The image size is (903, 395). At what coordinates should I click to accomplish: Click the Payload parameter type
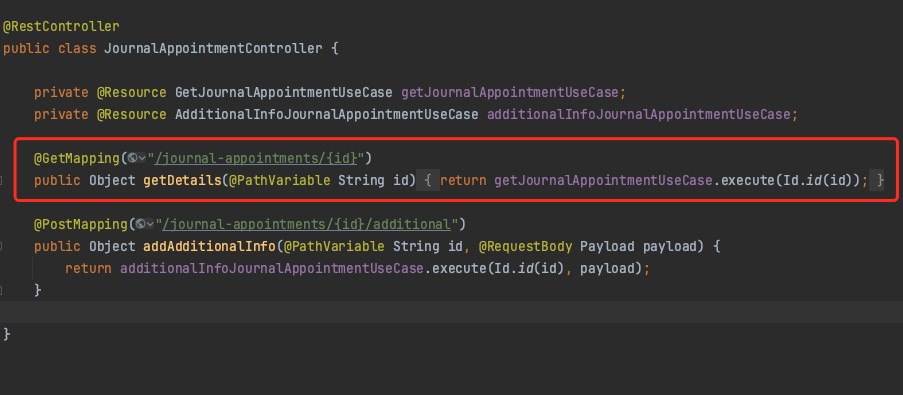click(x=607, y=246)
